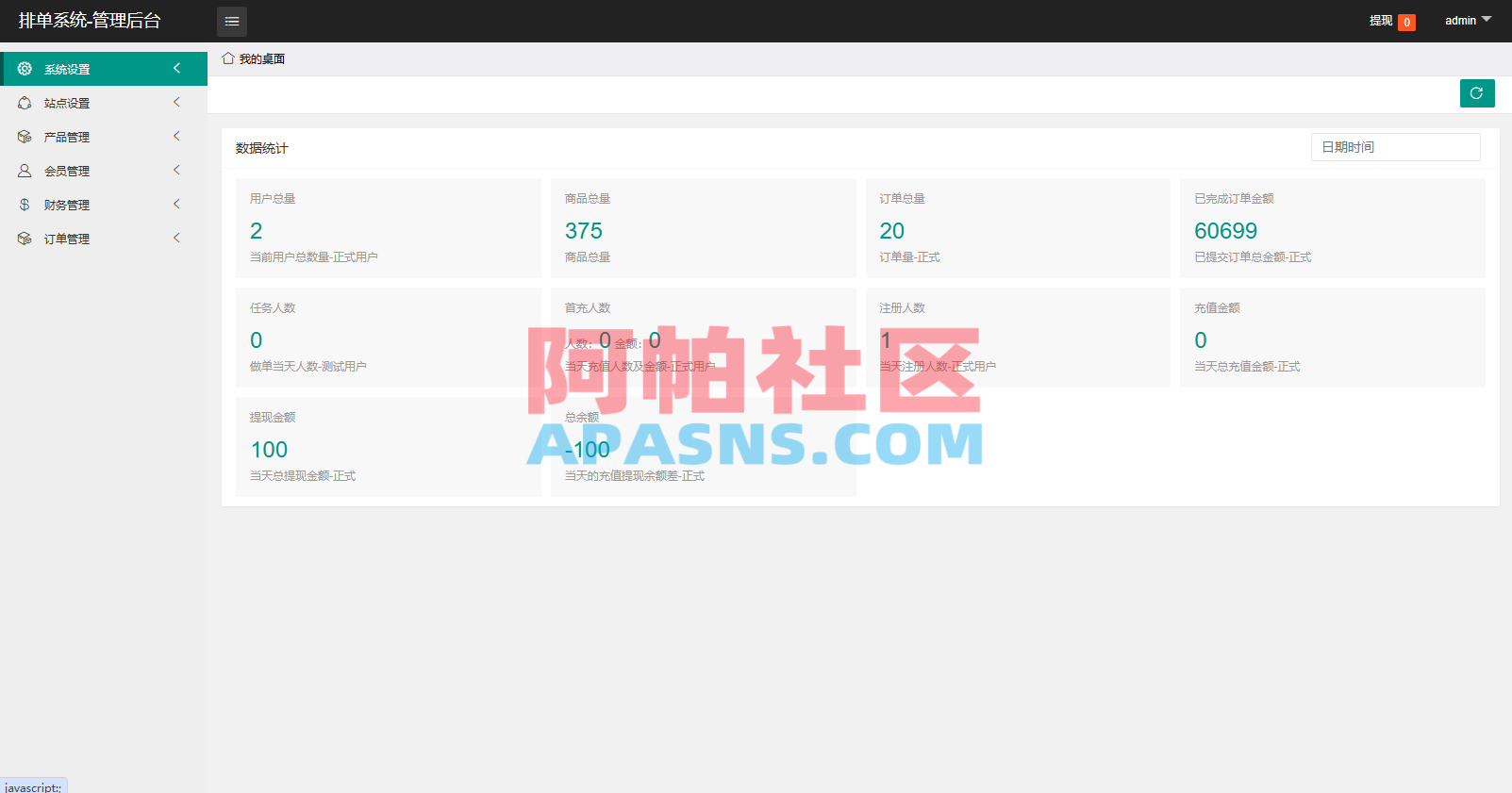
Task: Expand the 会员管理 menu chevron
Action: point(176,170)
